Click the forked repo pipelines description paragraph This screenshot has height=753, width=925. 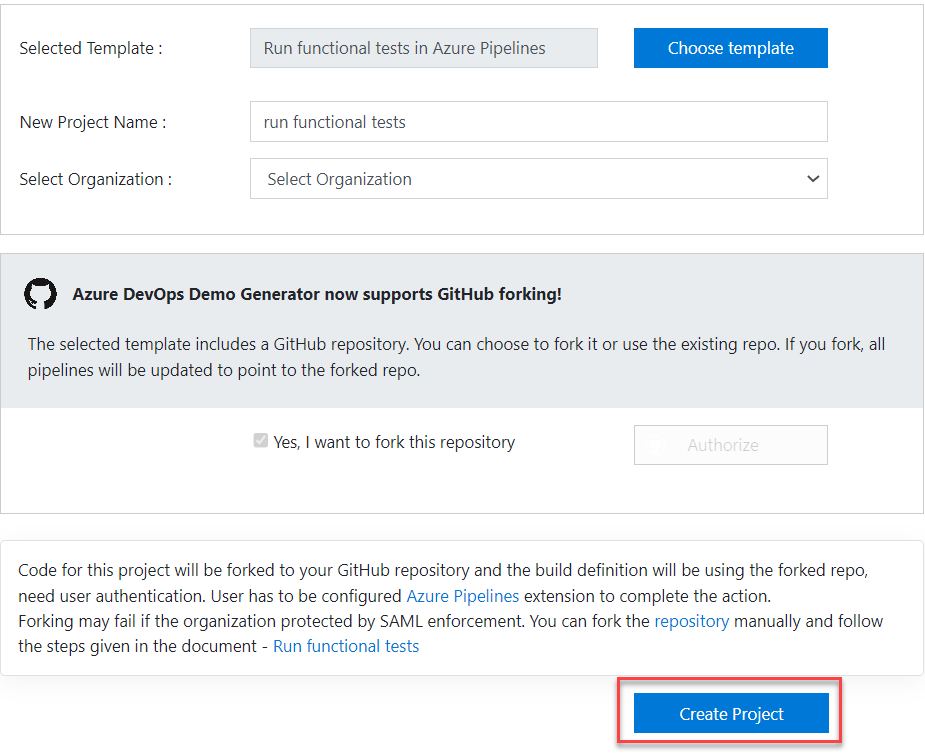(457, 357)
